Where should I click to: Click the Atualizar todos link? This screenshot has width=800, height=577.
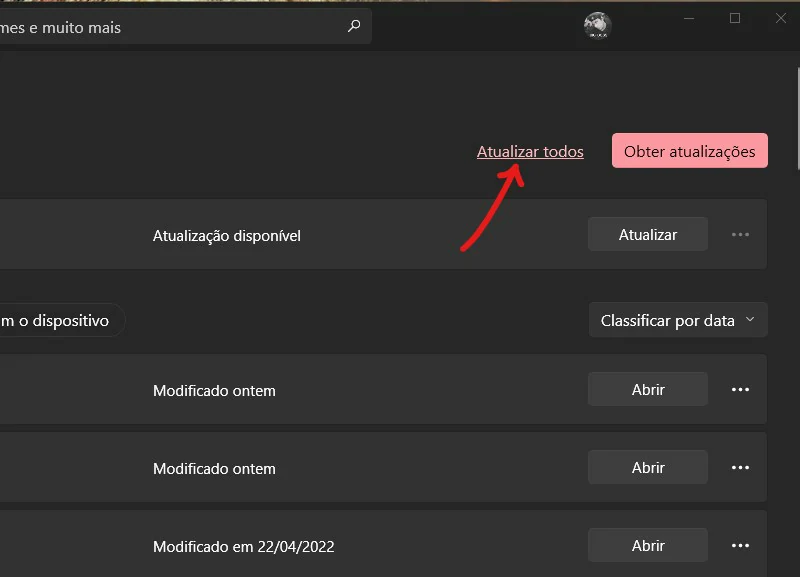point(530,152)
